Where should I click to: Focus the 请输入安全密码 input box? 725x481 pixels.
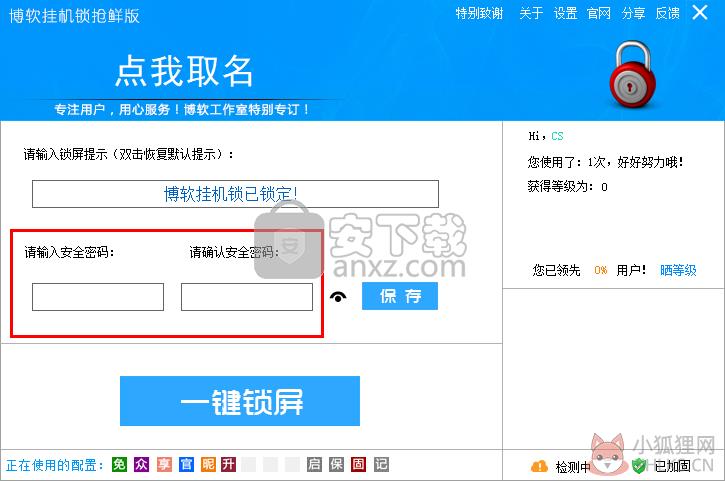point(98,297)
